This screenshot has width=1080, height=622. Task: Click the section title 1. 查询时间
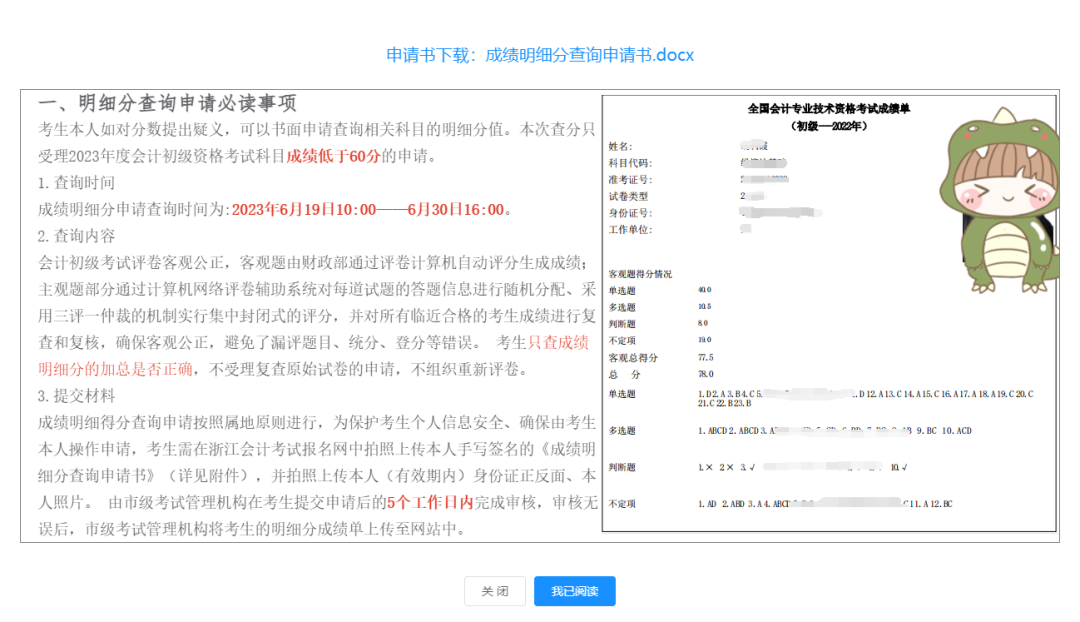coord(76,183)
